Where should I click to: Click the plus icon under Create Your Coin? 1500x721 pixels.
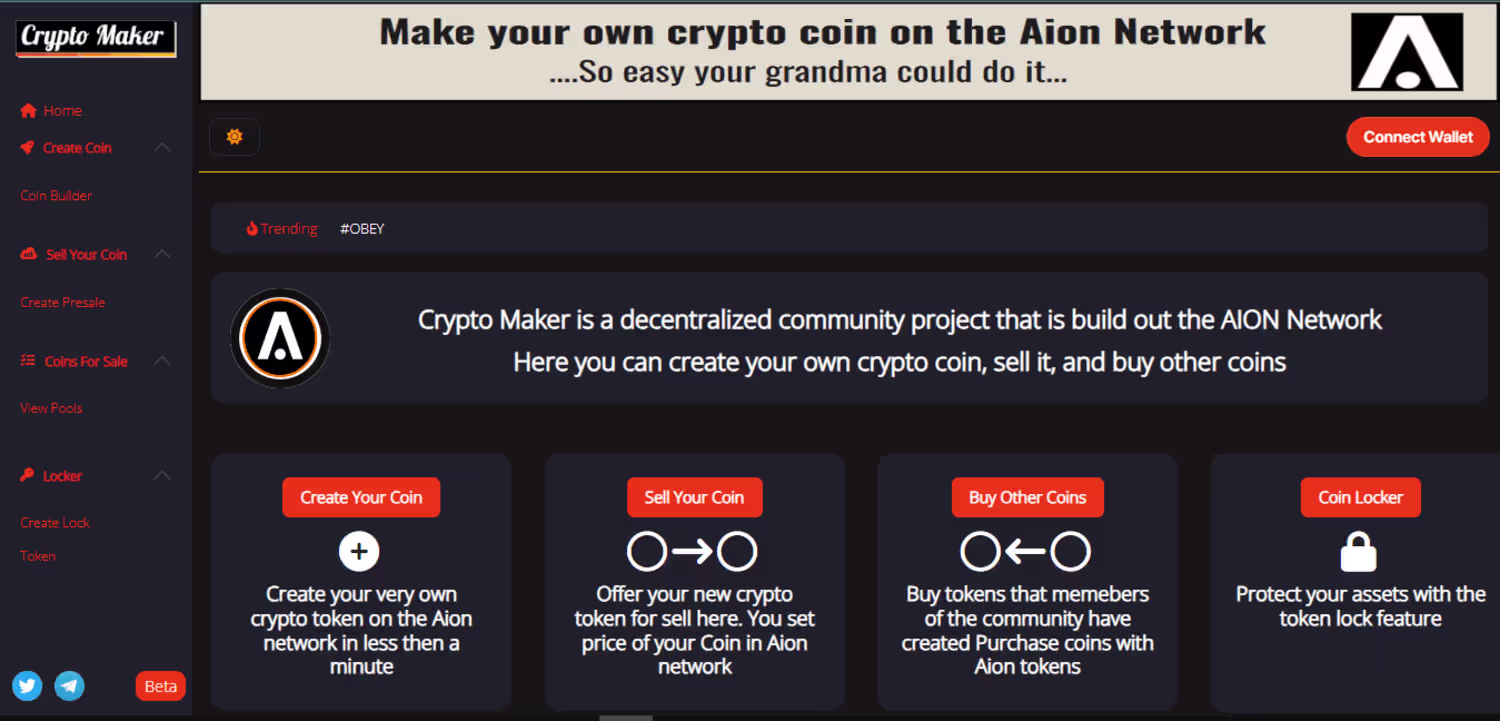360,551
